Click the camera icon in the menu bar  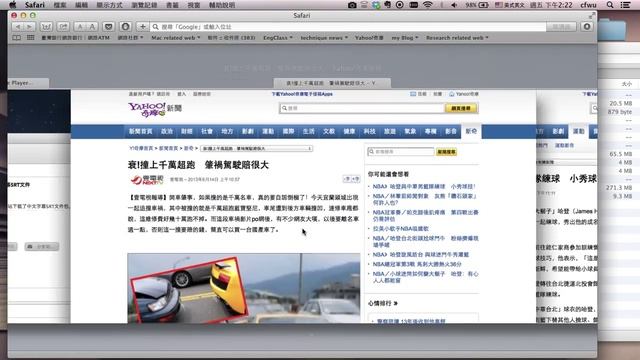pos(352,5)
